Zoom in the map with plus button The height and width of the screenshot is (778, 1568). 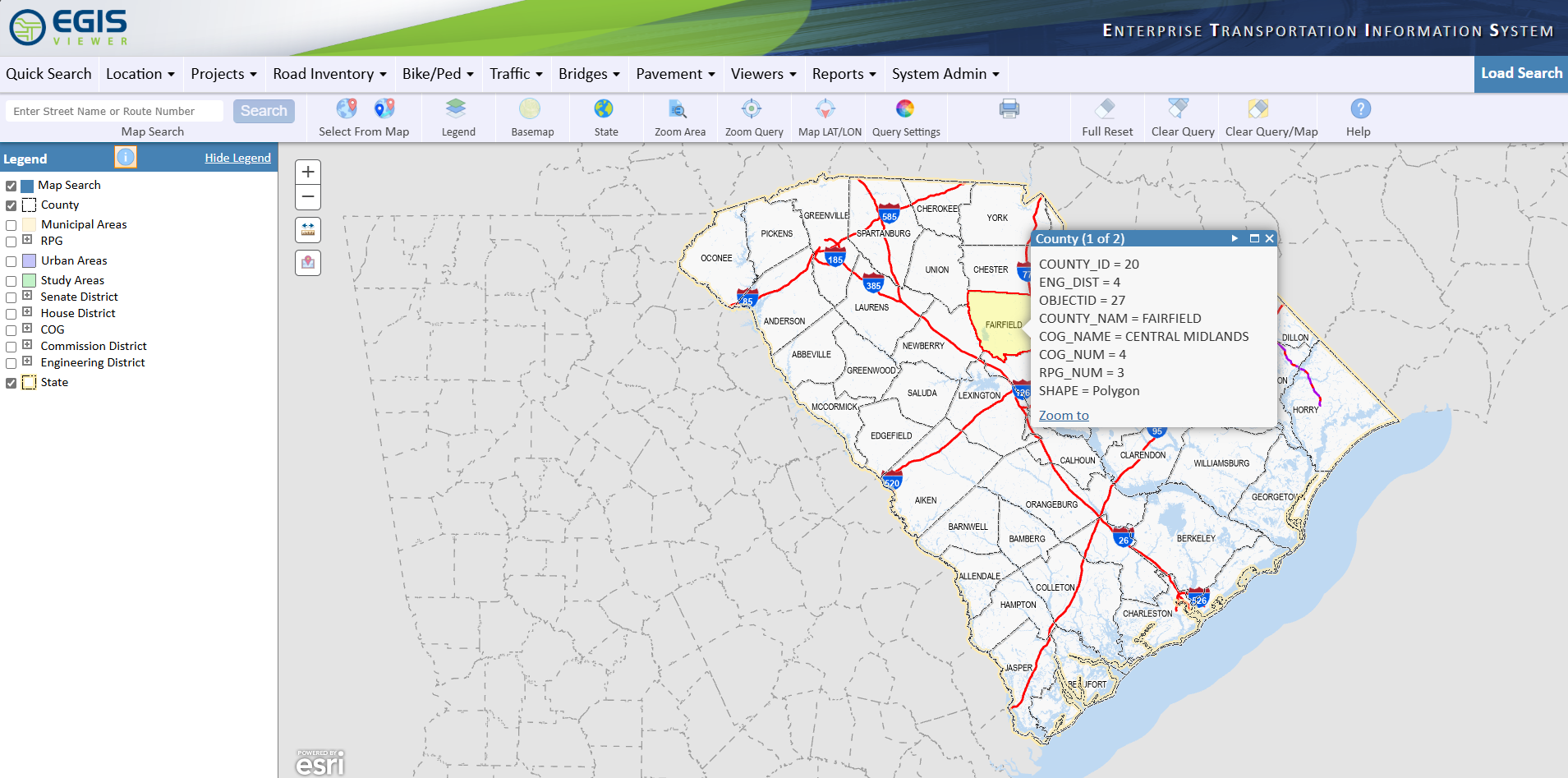[x=308, y=173]
